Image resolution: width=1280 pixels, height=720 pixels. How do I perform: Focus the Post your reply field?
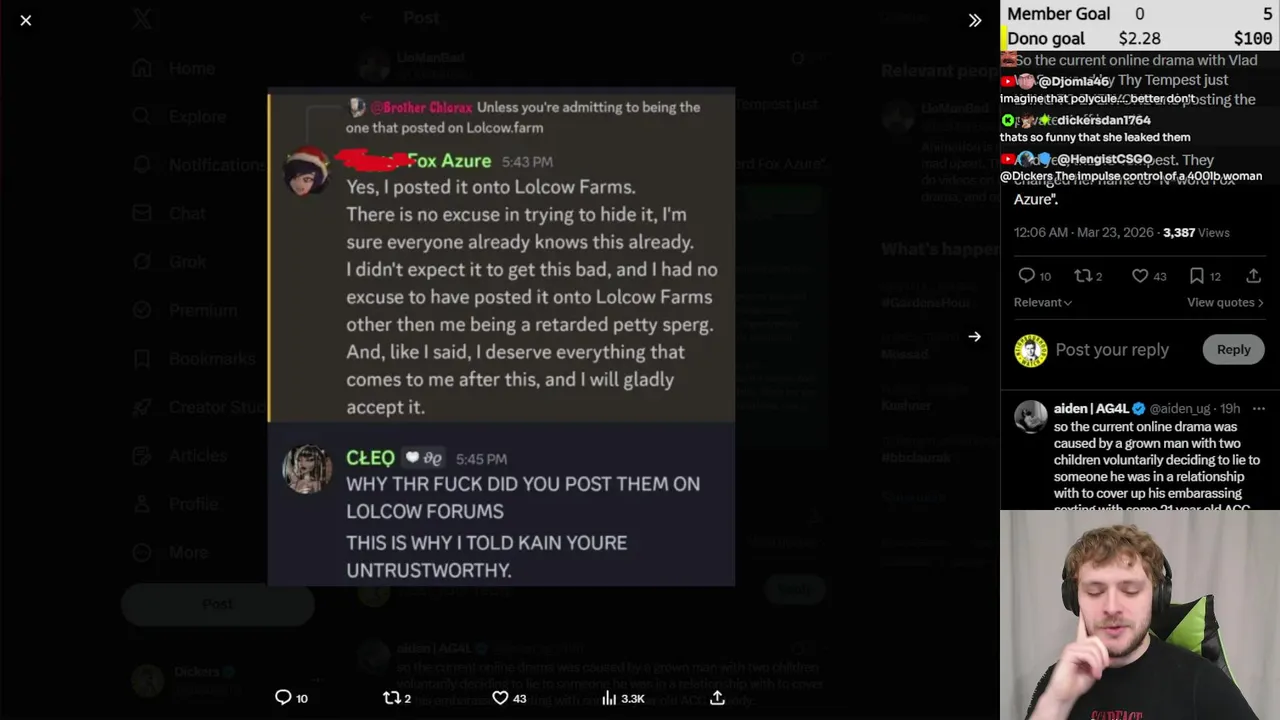pos(1112,350)
